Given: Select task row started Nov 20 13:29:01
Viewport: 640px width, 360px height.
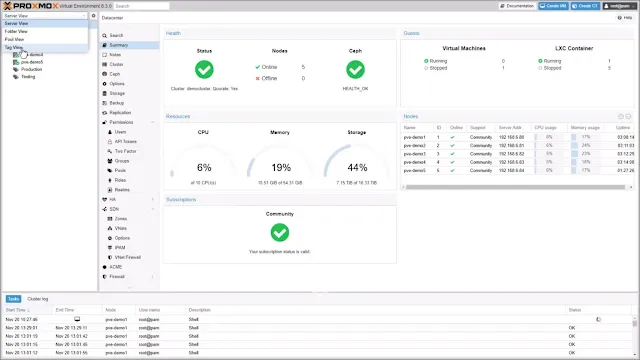Looking at the screenshot, I should [x=318, y=328].
